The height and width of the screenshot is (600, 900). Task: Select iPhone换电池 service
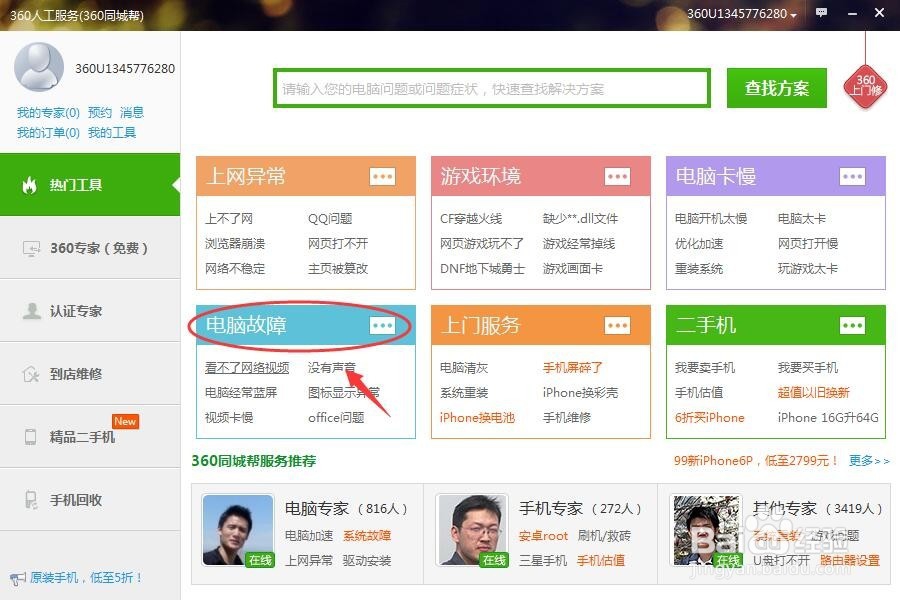[x=477, y=417]
